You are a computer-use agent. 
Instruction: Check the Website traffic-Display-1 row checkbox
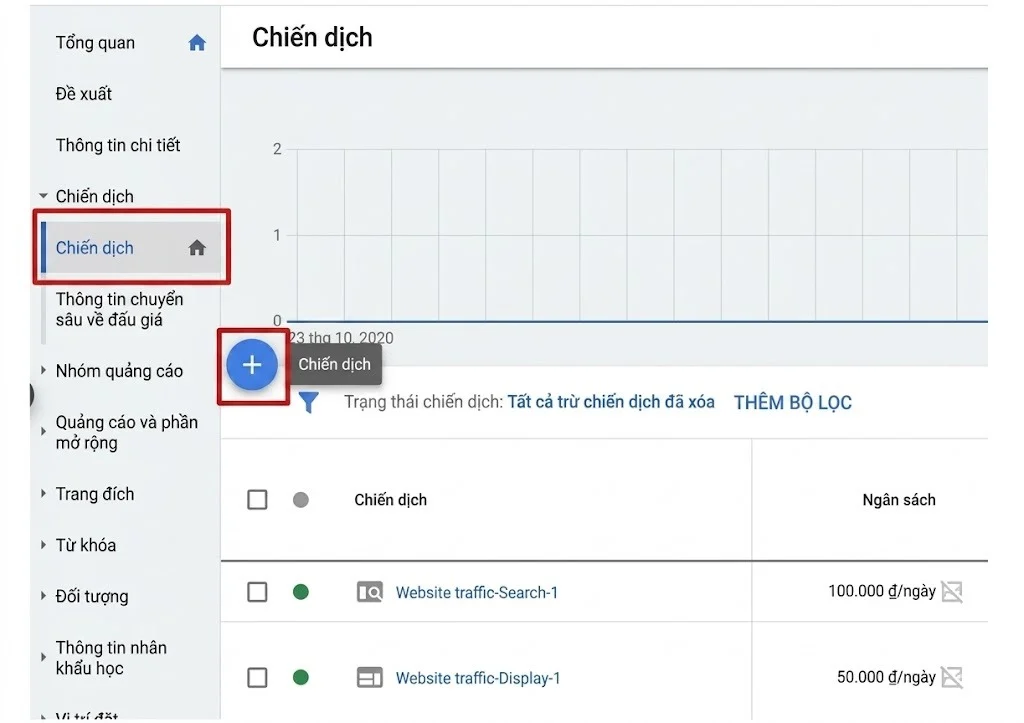click(x=257, y=678)
